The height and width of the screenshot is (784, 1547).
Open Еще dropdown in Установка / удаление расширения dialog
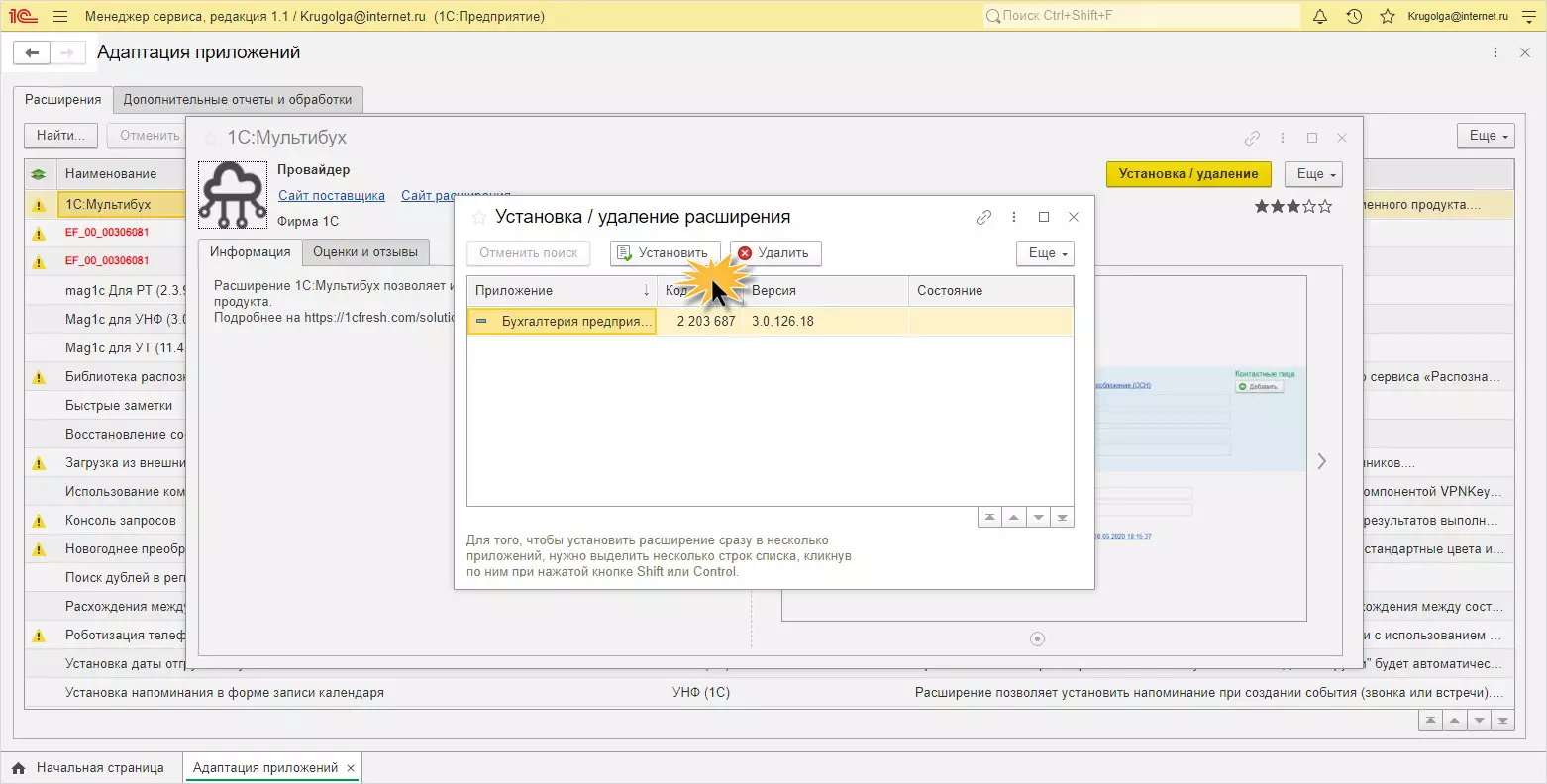(1045, 253)
